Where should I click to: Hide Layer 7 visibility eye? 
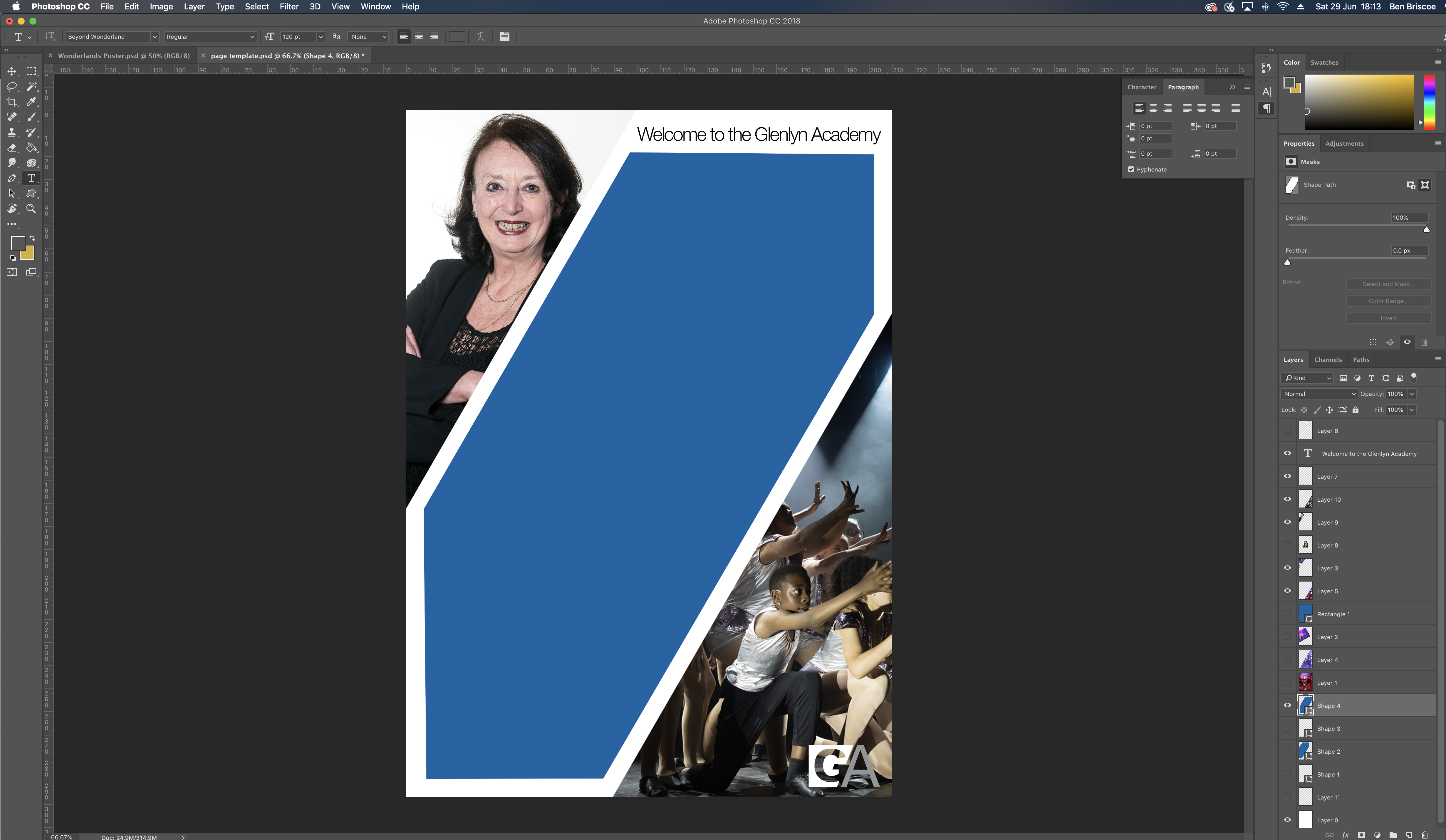1288,477
